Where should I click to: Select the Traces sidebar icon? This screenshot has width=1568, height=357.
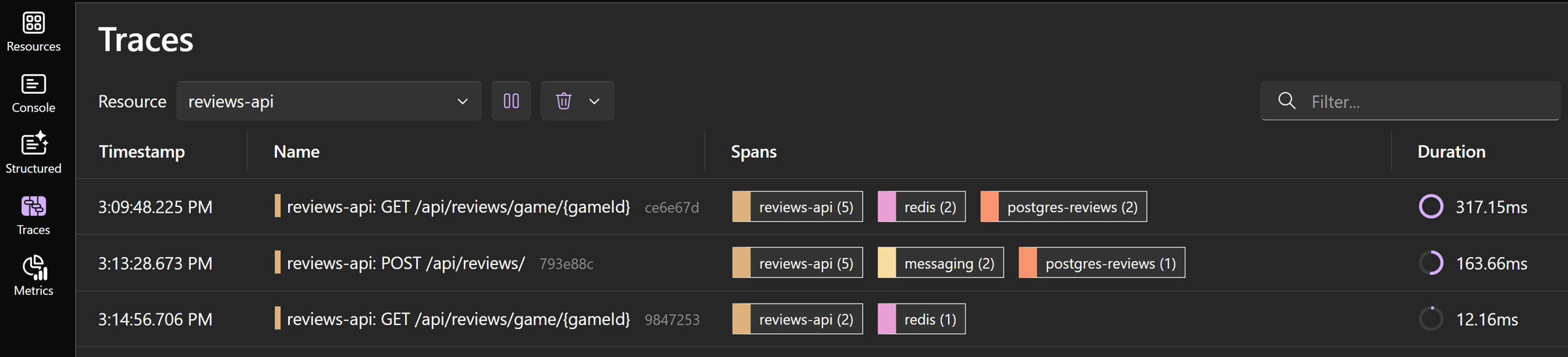33,206
